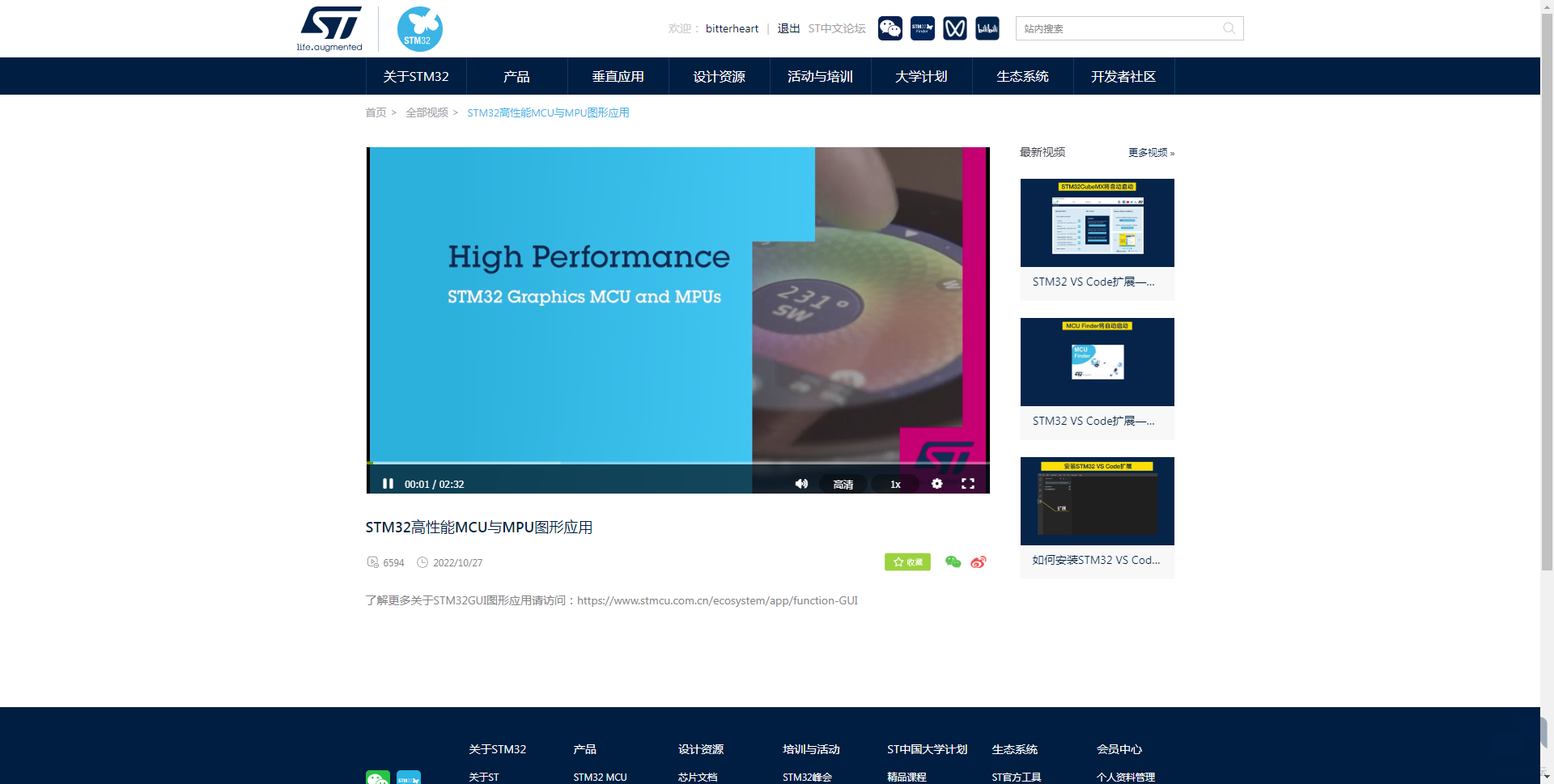Open the 关于STM32 navigation menu
Viewport: 1554px width, 784px height.
(x=416, y=76)
